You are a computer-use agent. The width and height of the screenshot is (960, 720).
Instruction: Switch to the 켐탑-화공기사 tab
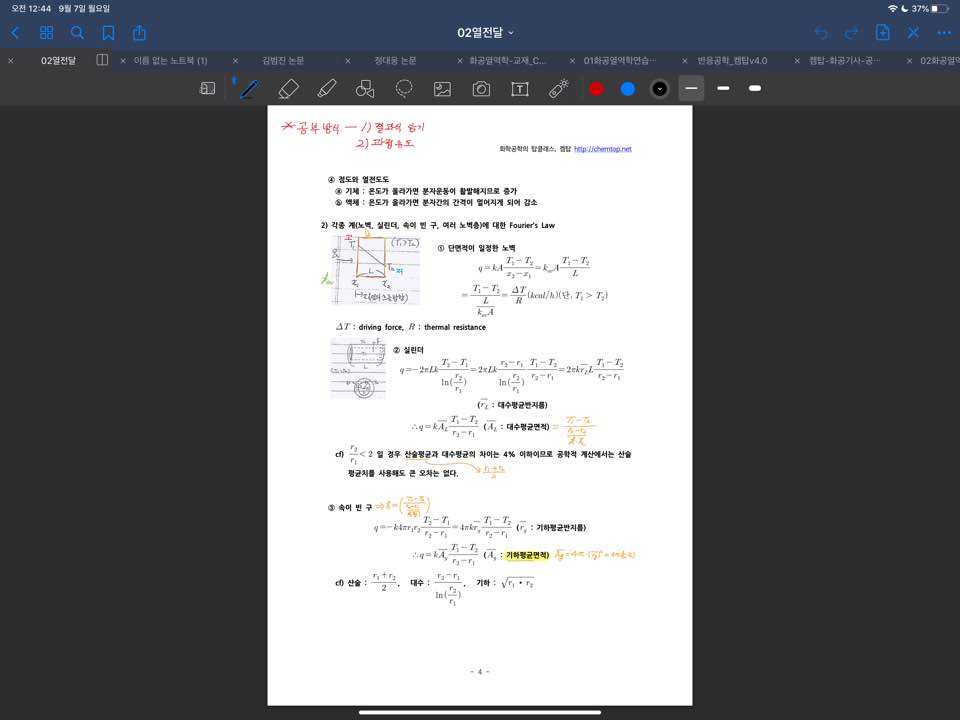[844, 61]
